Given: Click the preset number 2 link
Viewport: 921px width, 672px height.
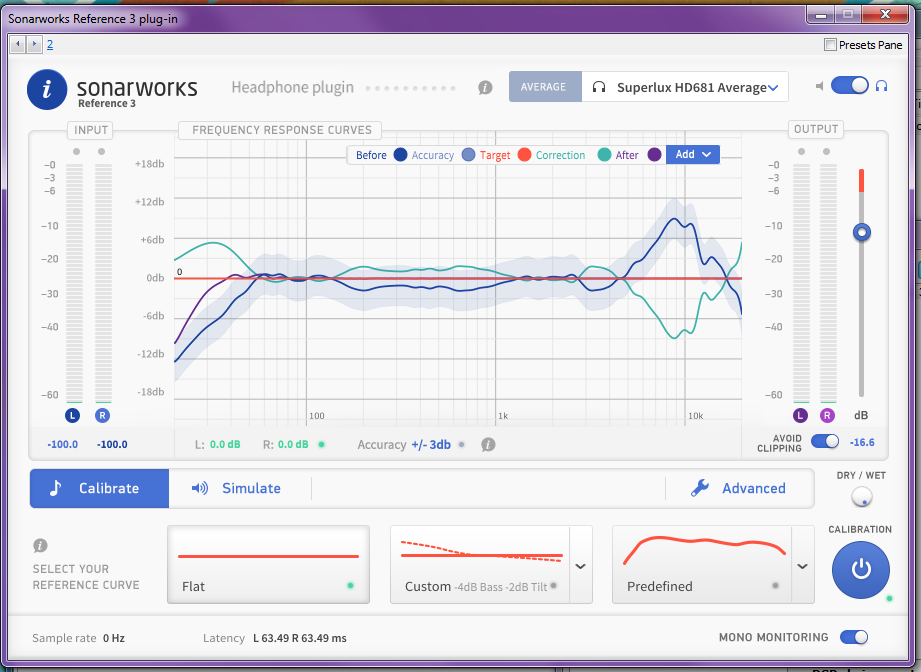Looking at the screenshot, I should (50, 45).
